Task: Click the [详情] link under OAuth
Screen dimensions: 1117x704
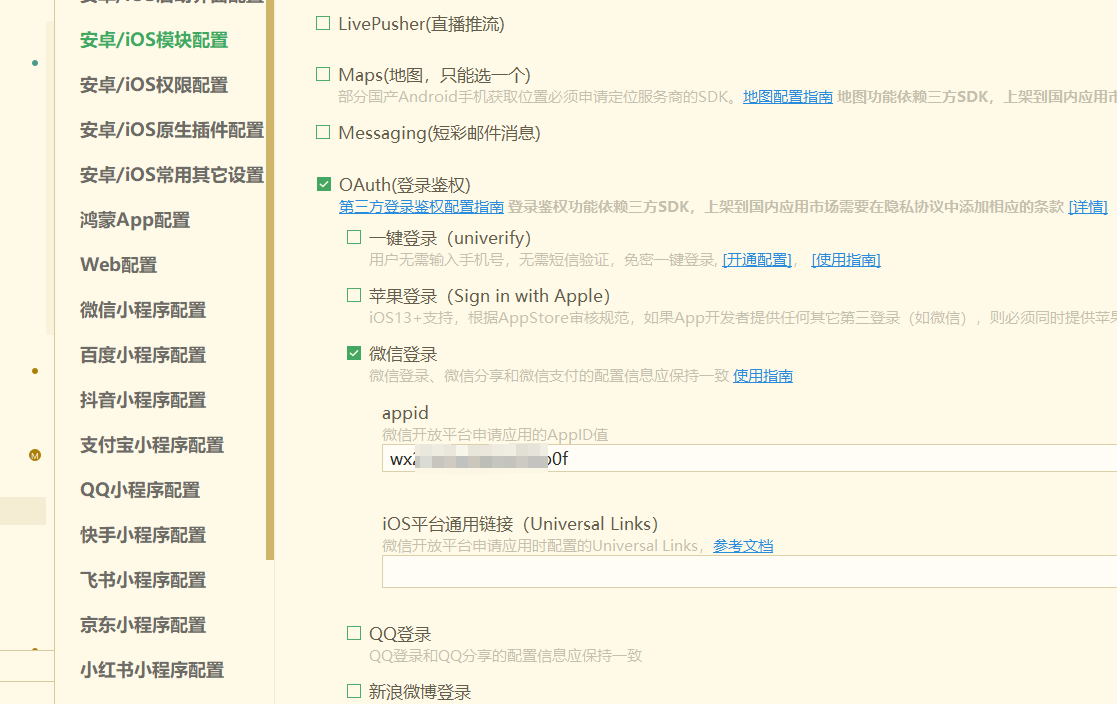Action: (x=1087, y=207)
